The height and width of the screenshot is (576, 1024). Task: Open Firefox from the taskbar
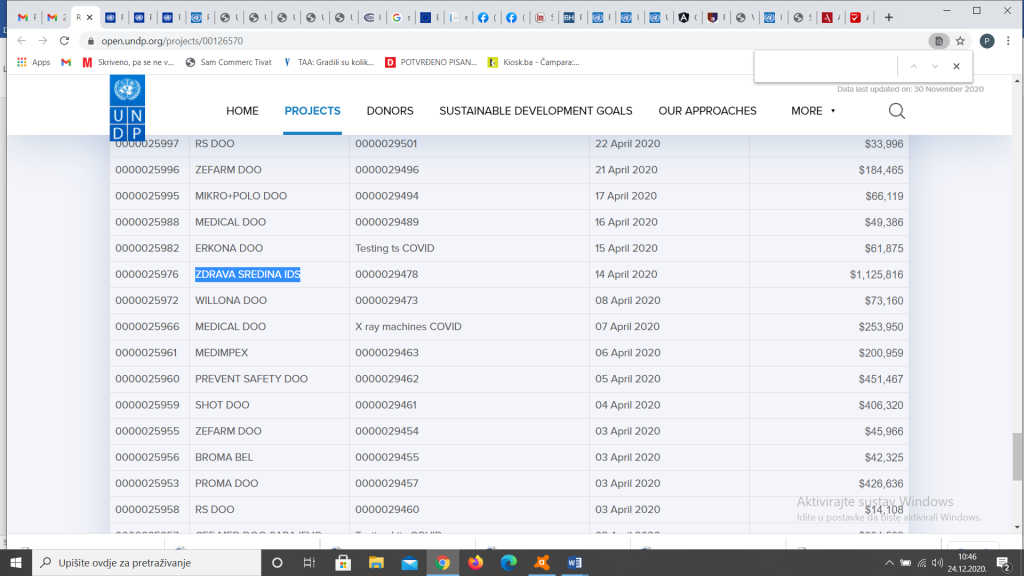475,562
